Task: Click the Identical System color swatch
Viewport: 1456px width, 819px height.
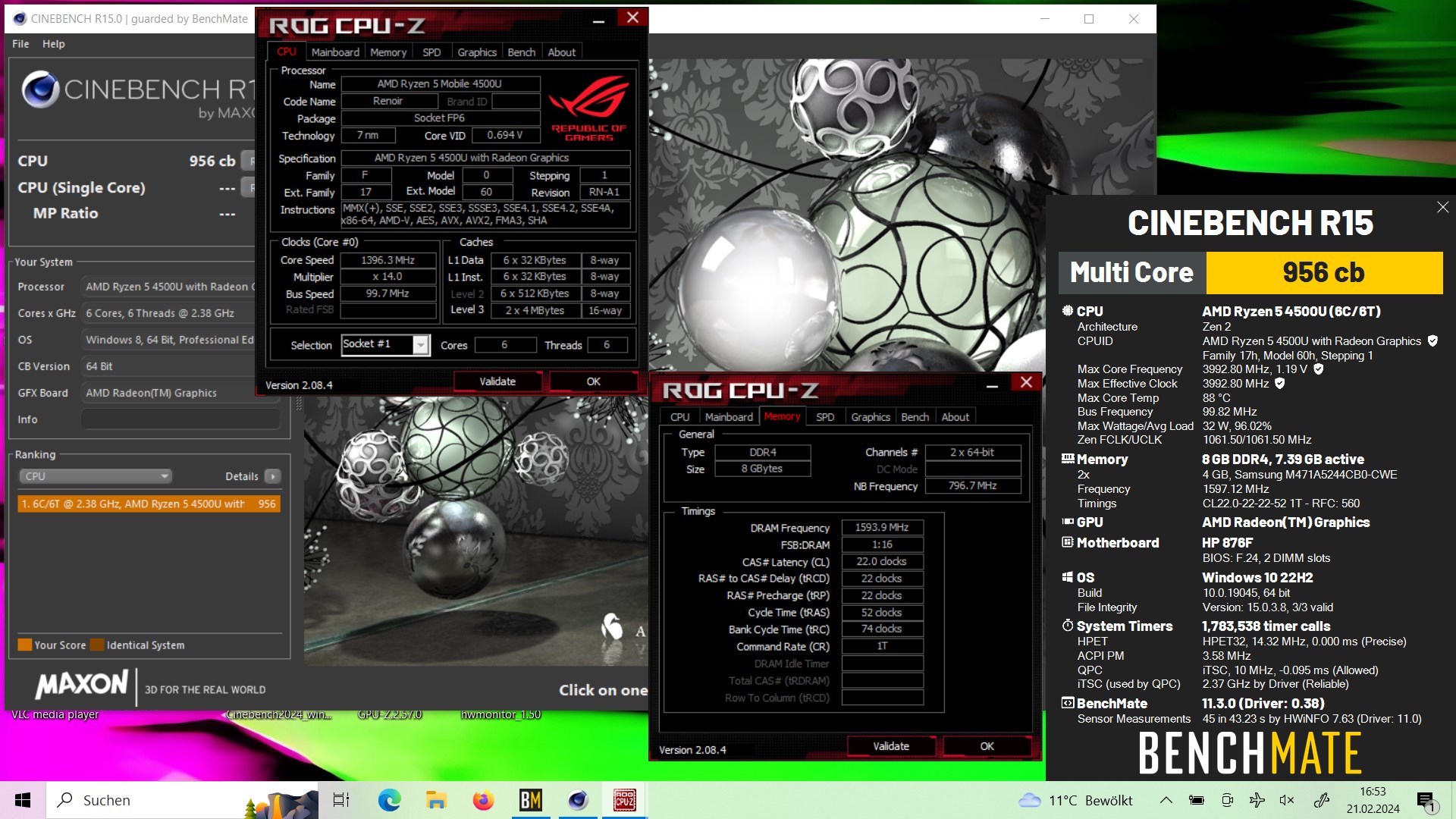Action: point(97,645)
